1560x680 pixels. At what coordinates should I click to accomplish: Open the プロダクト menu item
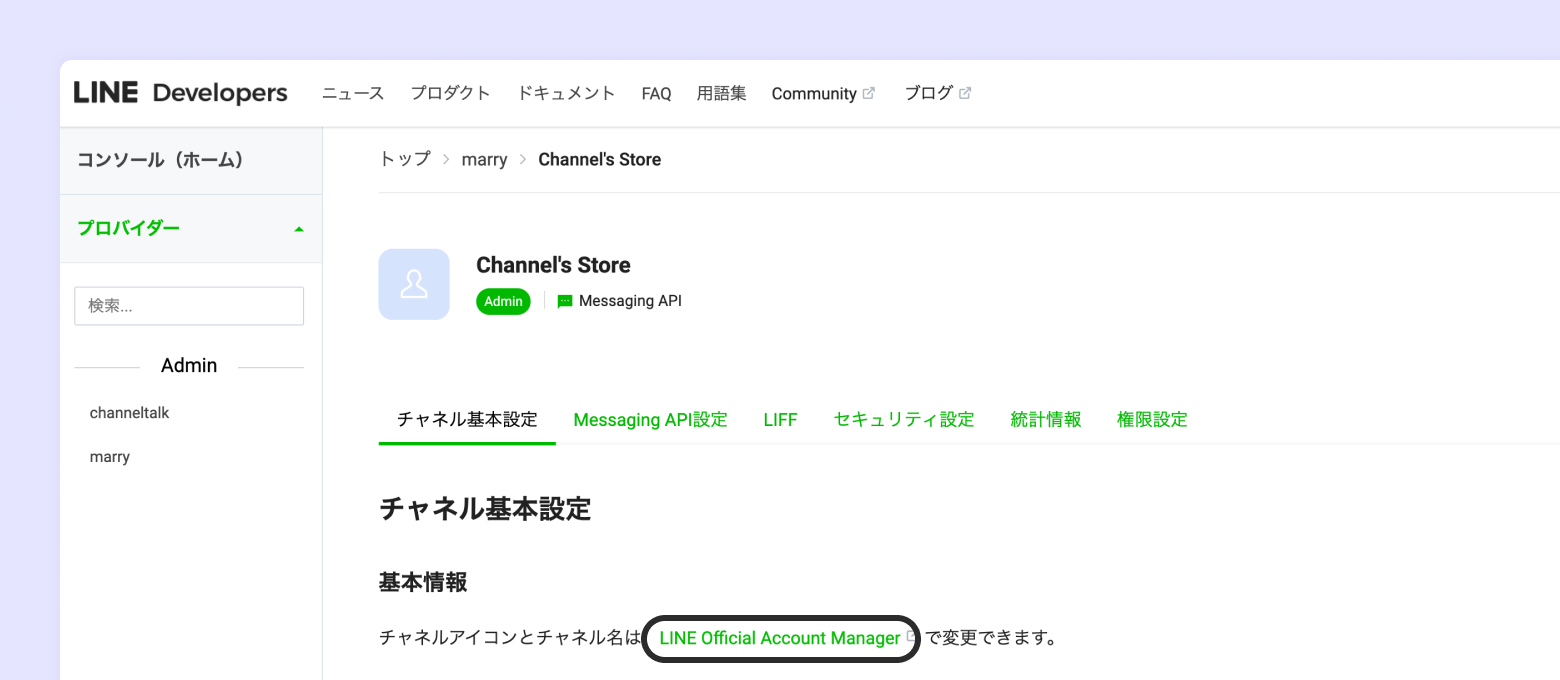coord(450,93)
